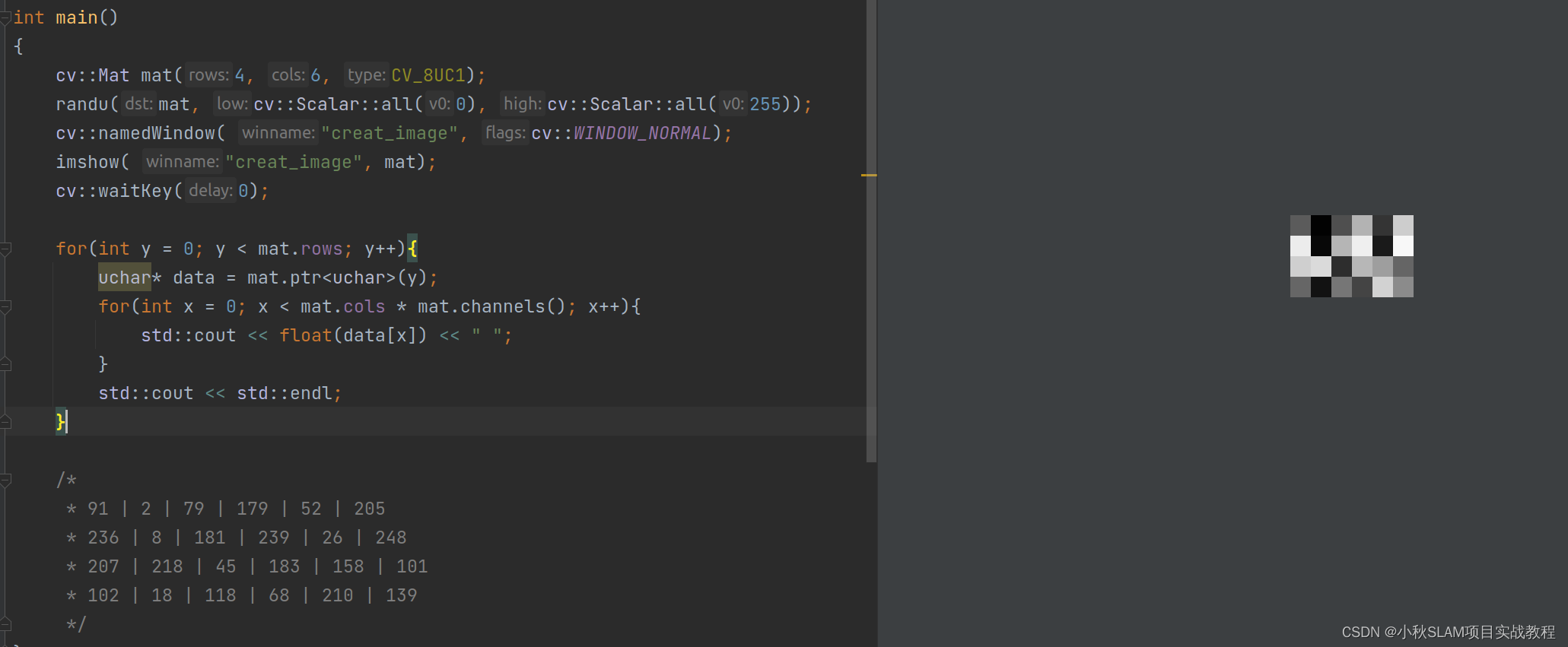
Task: Click the "rows:" inlay hint
Action: click(x=208, y=75)
